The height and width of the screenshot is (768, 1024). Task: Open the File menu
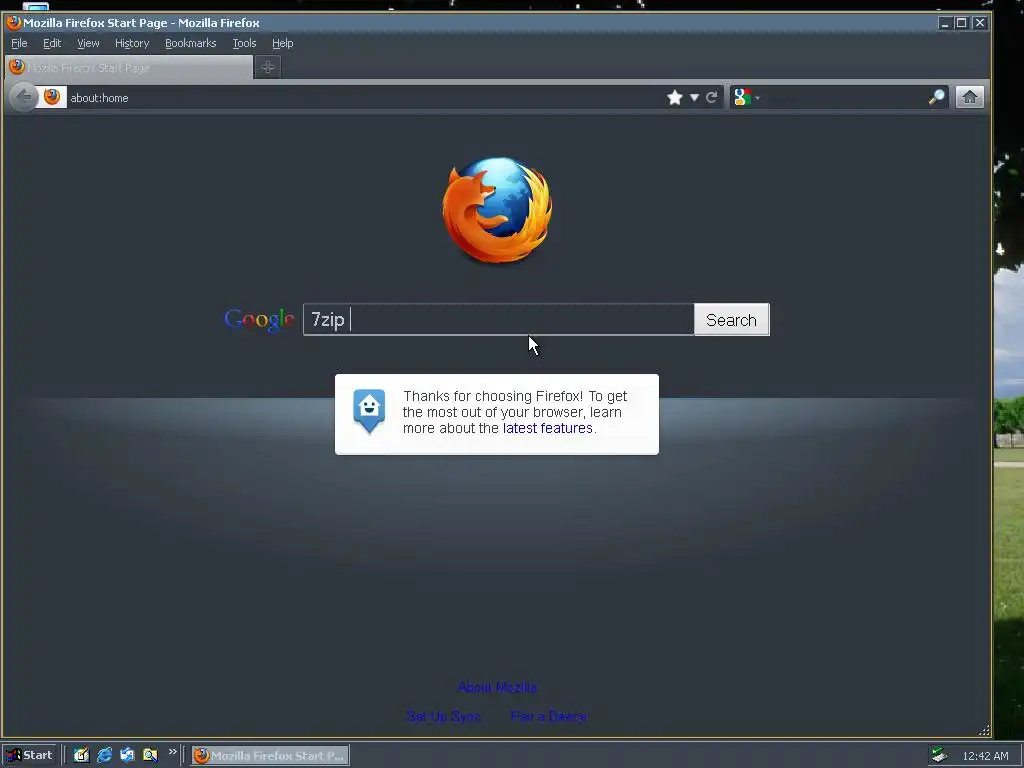pos(19,43)
